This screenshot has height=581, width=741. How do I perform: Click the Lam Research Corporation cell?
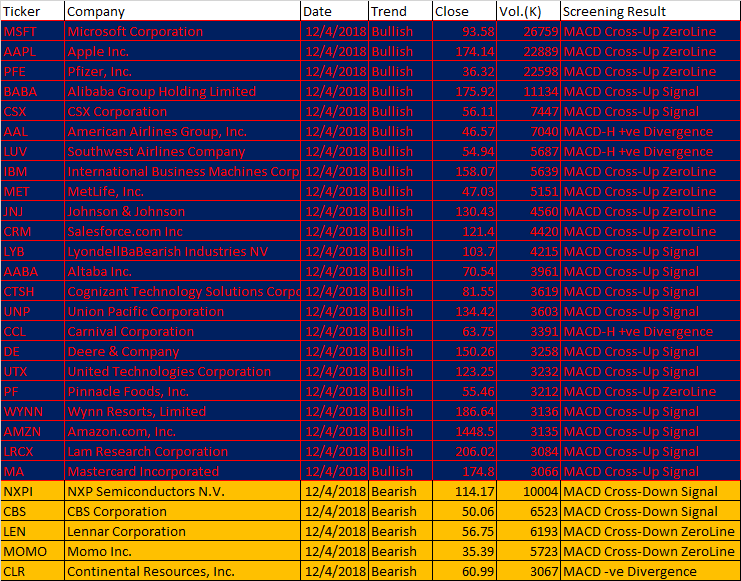pyautogui.click(x=182, y=451)
